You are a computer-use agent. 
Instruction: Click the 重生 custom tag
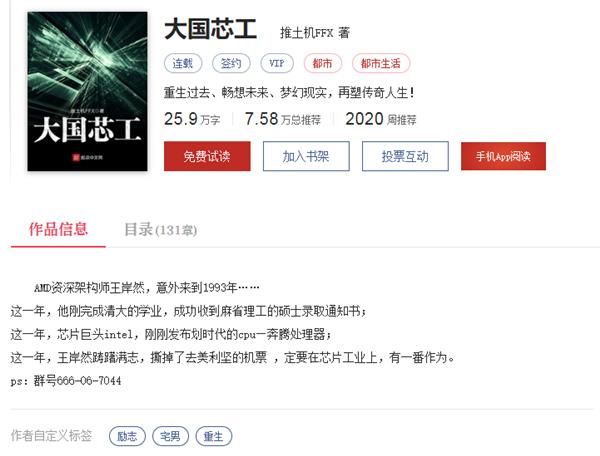[214, 436]
